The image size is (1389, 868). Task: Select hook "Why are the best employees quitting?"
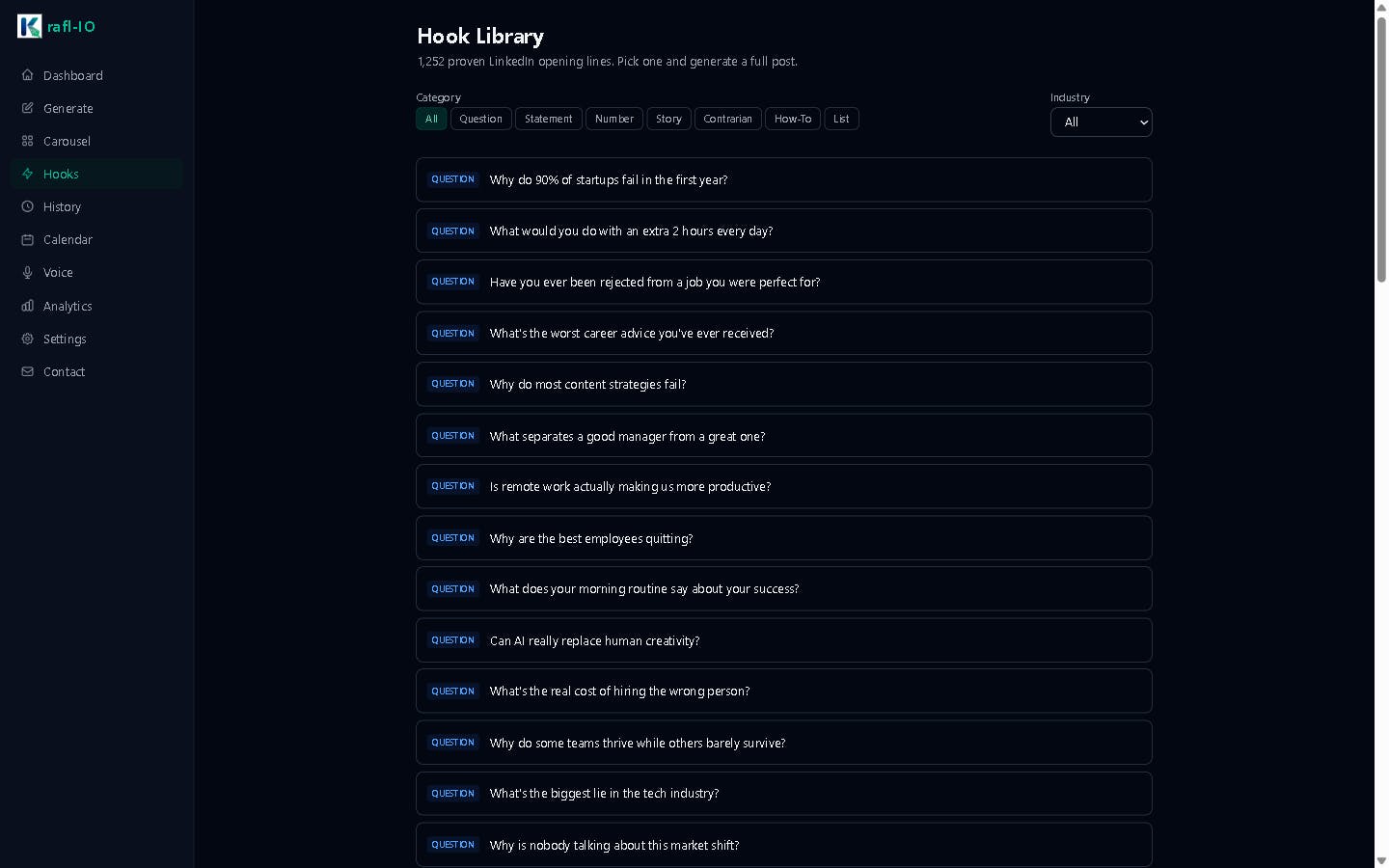pos(783,538)
